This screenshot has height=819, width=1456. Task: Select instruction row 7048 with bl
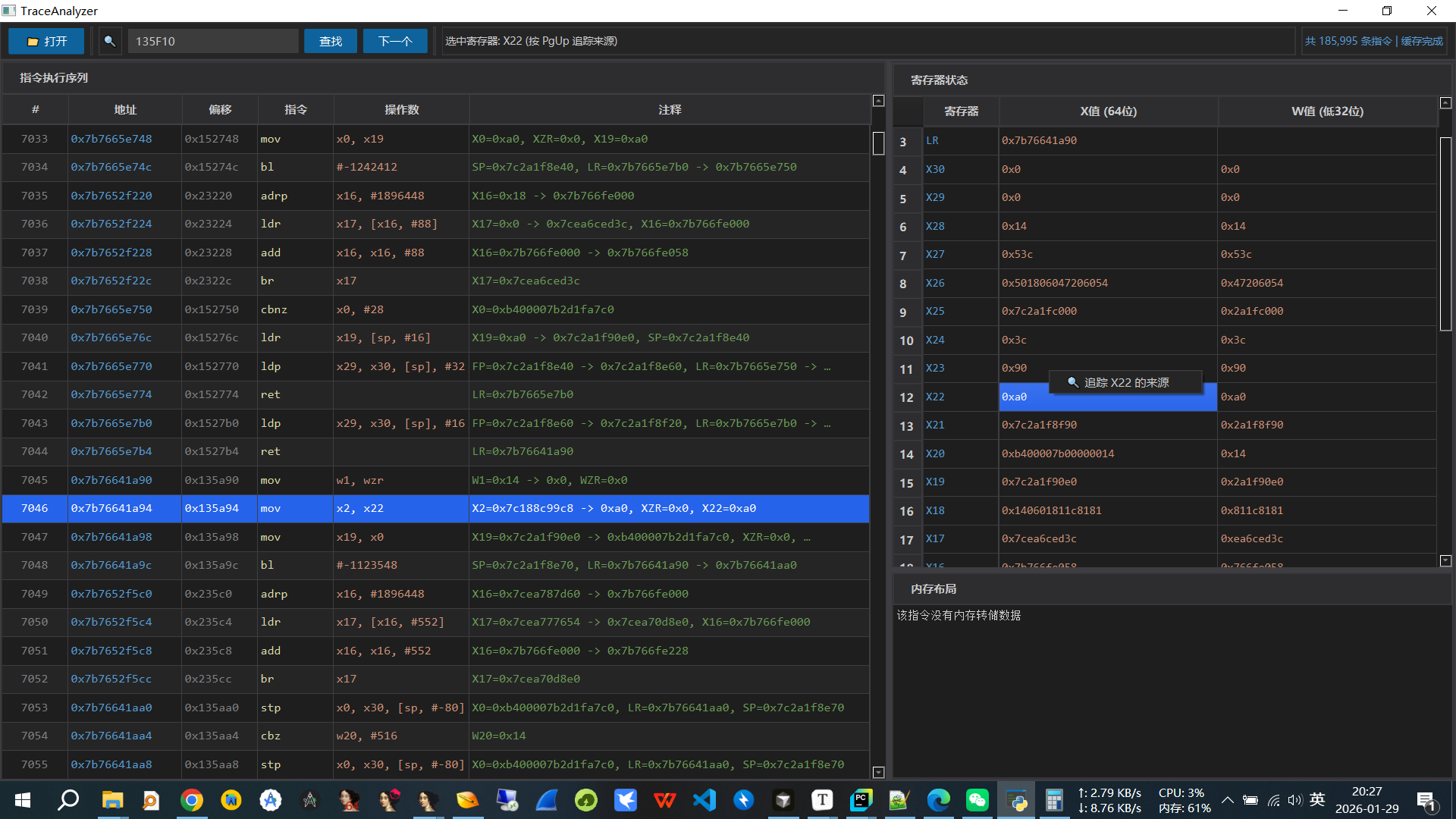435,565
